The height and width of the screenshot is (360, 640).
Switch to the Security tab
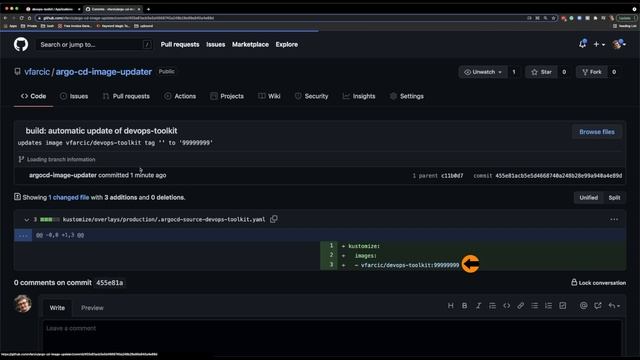pos(311,96)
